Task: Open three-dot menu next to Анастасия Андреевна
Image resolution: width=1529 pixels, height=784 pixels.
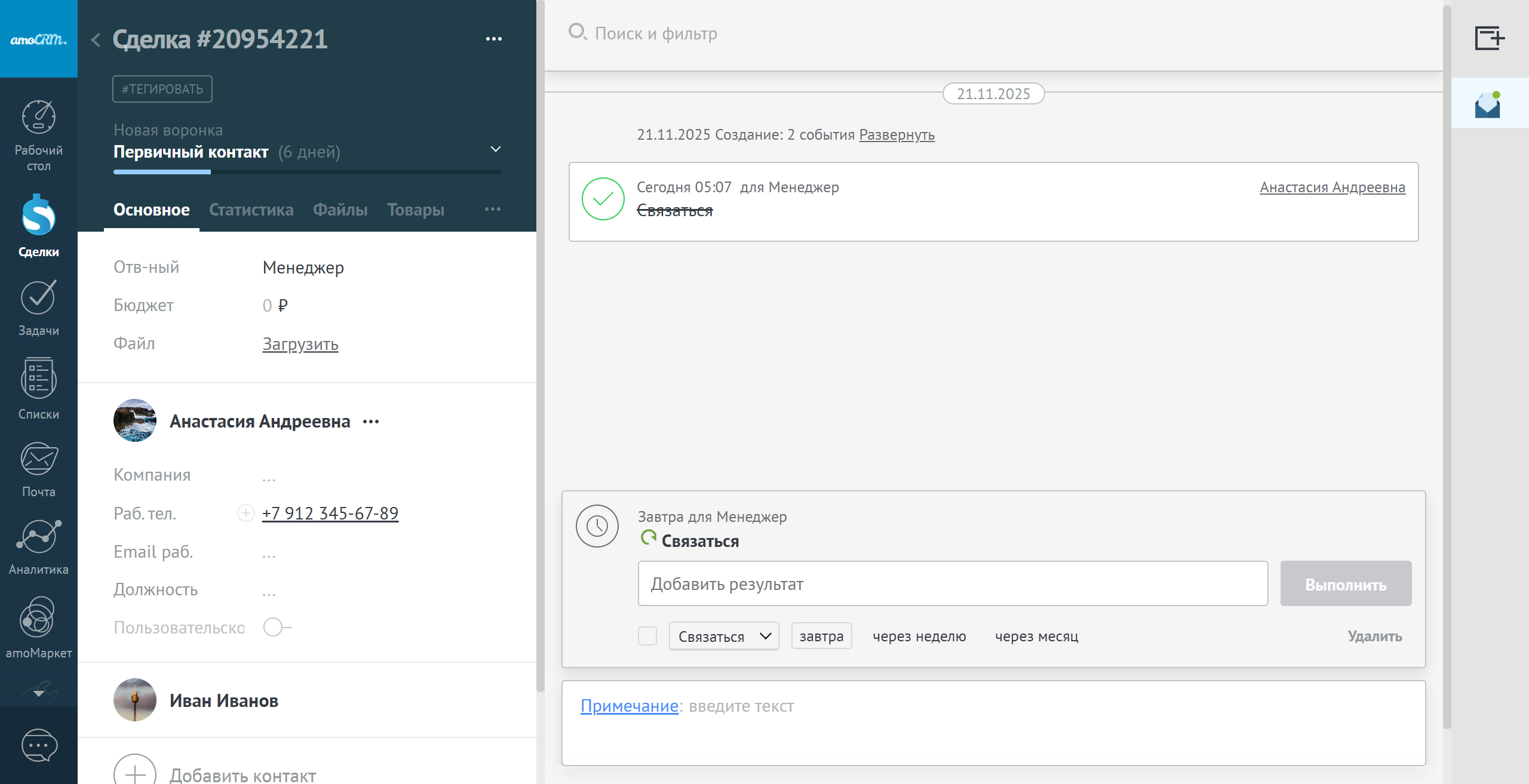Action: (x=371, y=422)
